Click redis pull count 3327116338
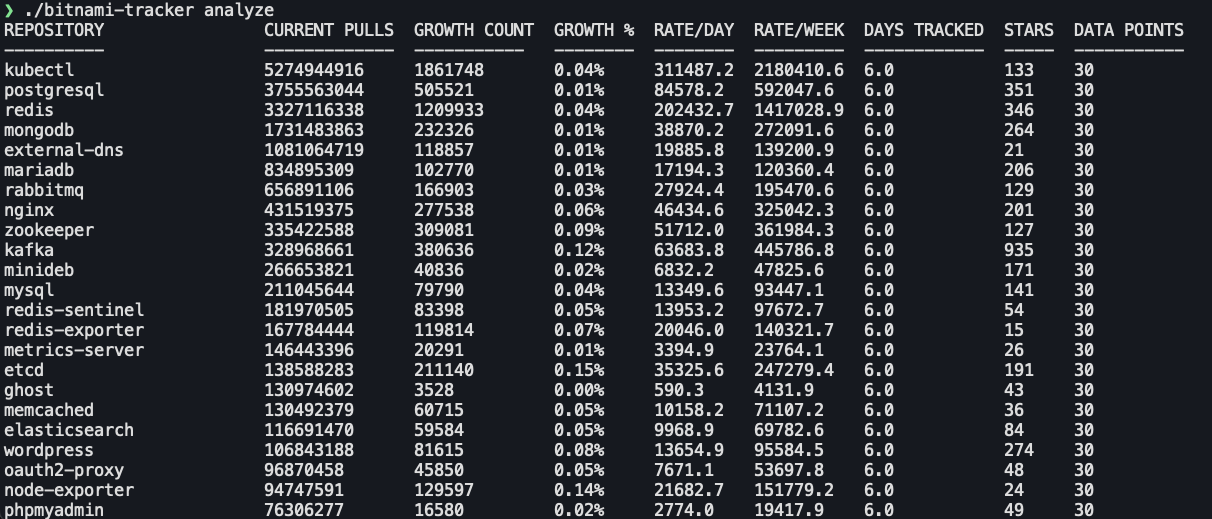The width and height of the screenshot is (1212, 519). click(314, 110)
